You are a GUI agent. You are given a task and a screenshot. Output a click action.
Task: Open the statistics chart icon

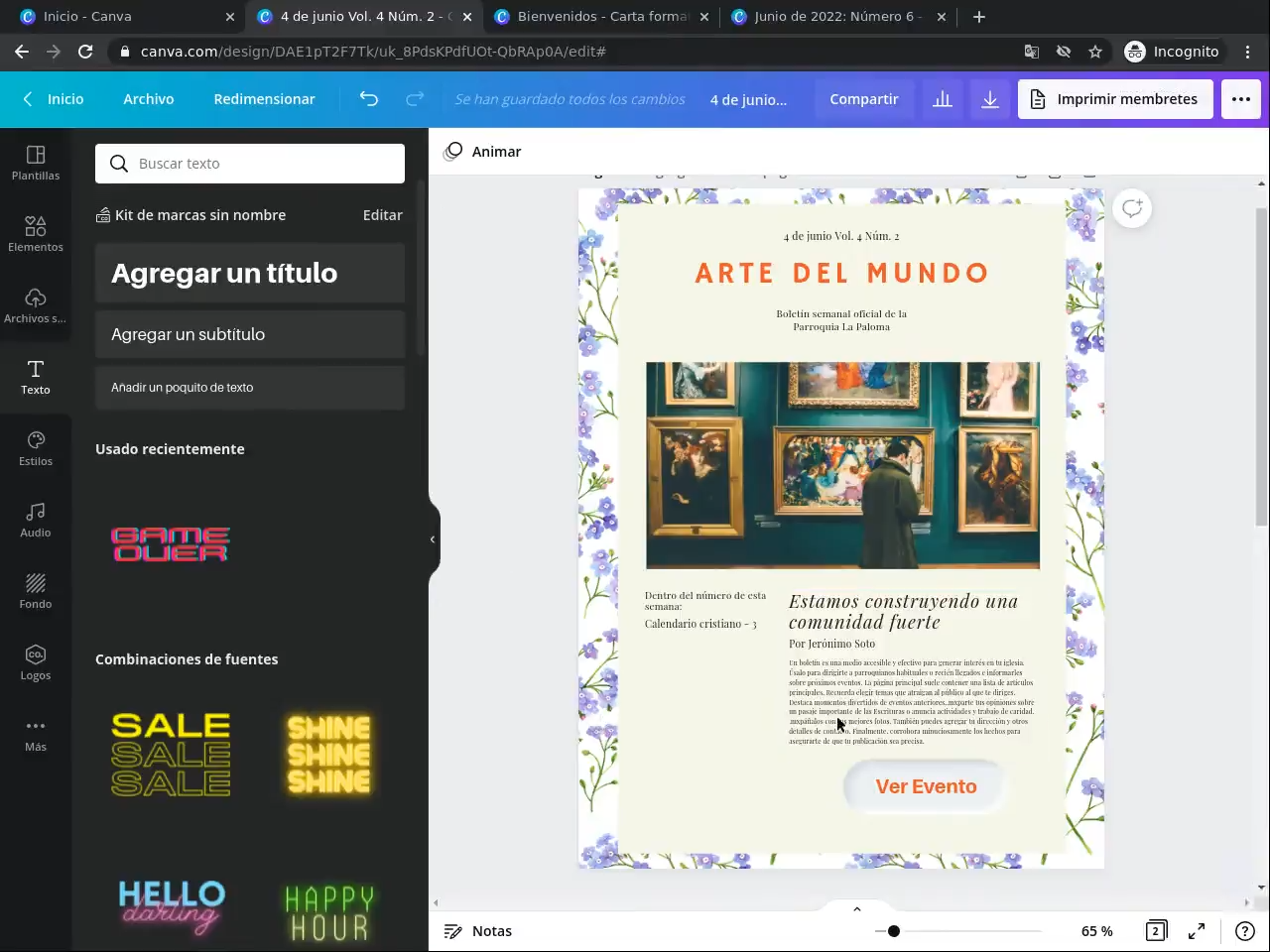943,99
